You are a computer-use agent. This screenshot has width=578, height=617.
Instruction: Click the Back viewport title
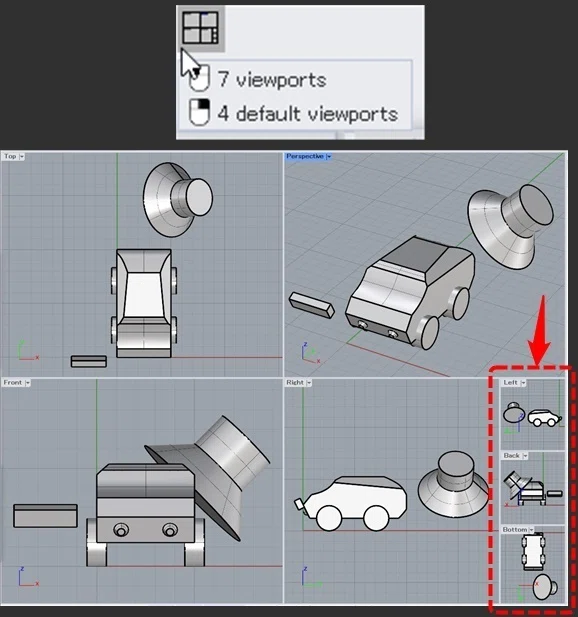[512, 455]
